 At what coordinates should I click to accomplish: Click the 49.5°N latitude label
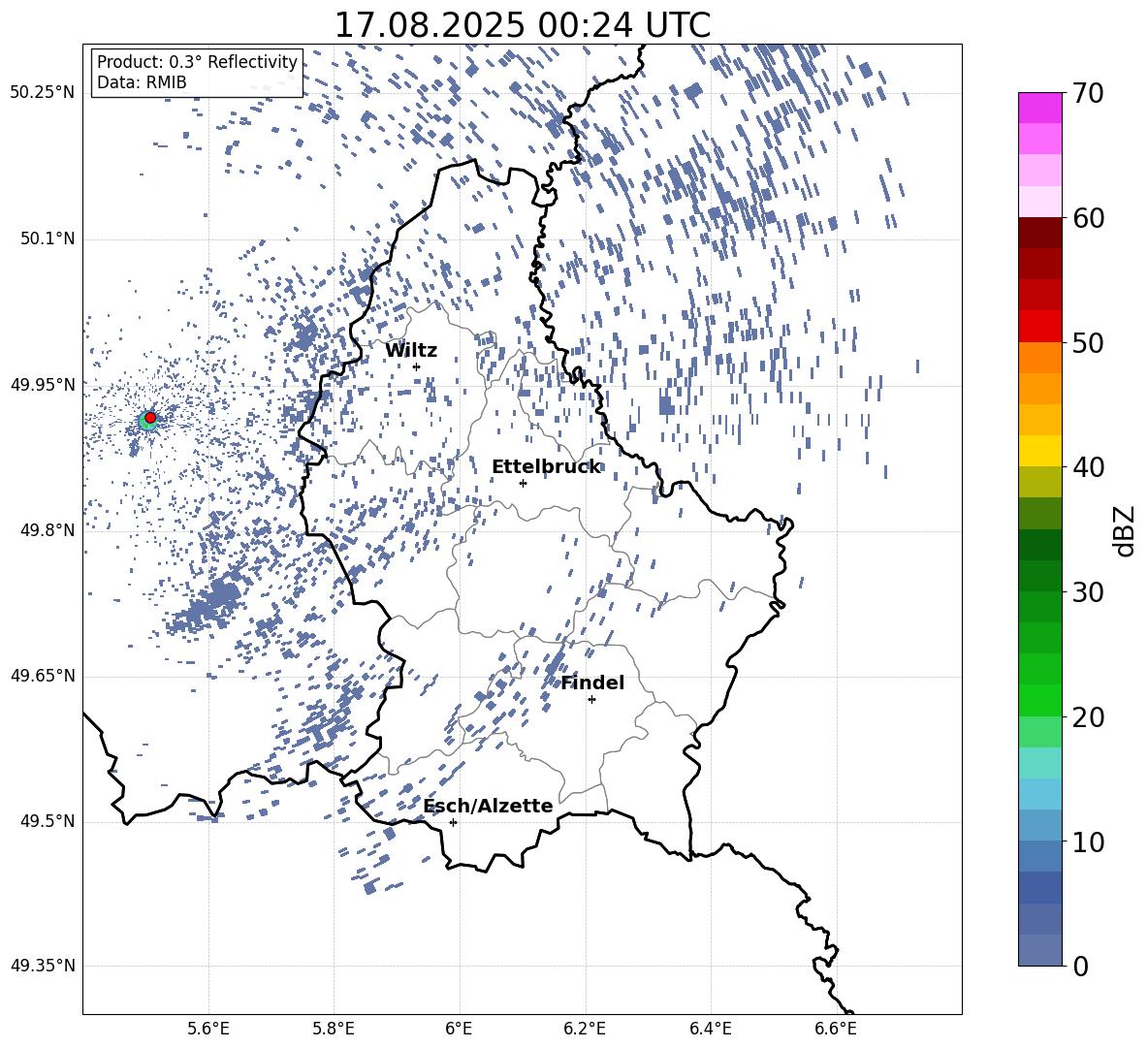pos(48,821)
